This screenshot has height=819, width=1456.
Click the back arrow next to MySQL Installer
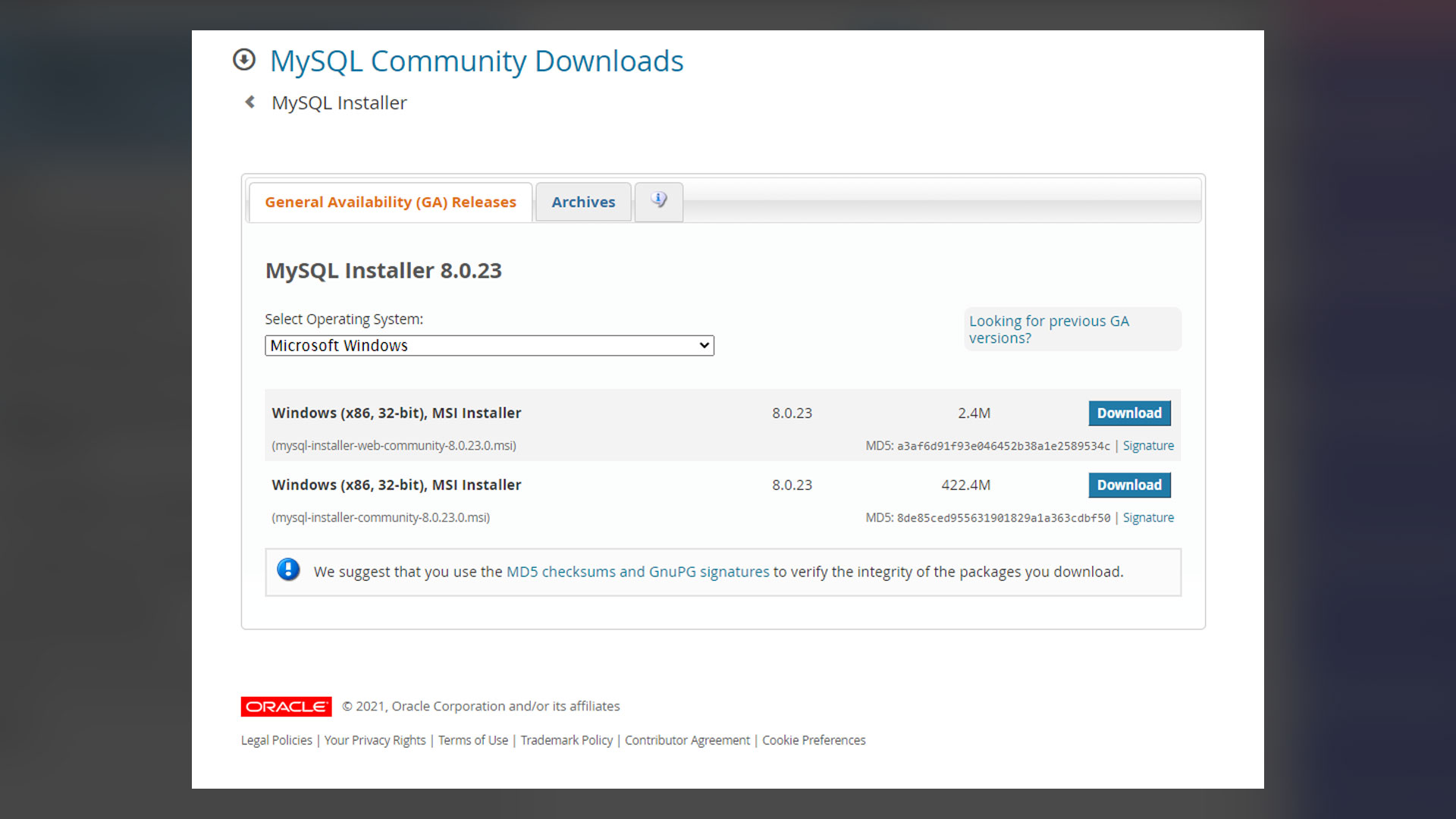click(250, 102)
